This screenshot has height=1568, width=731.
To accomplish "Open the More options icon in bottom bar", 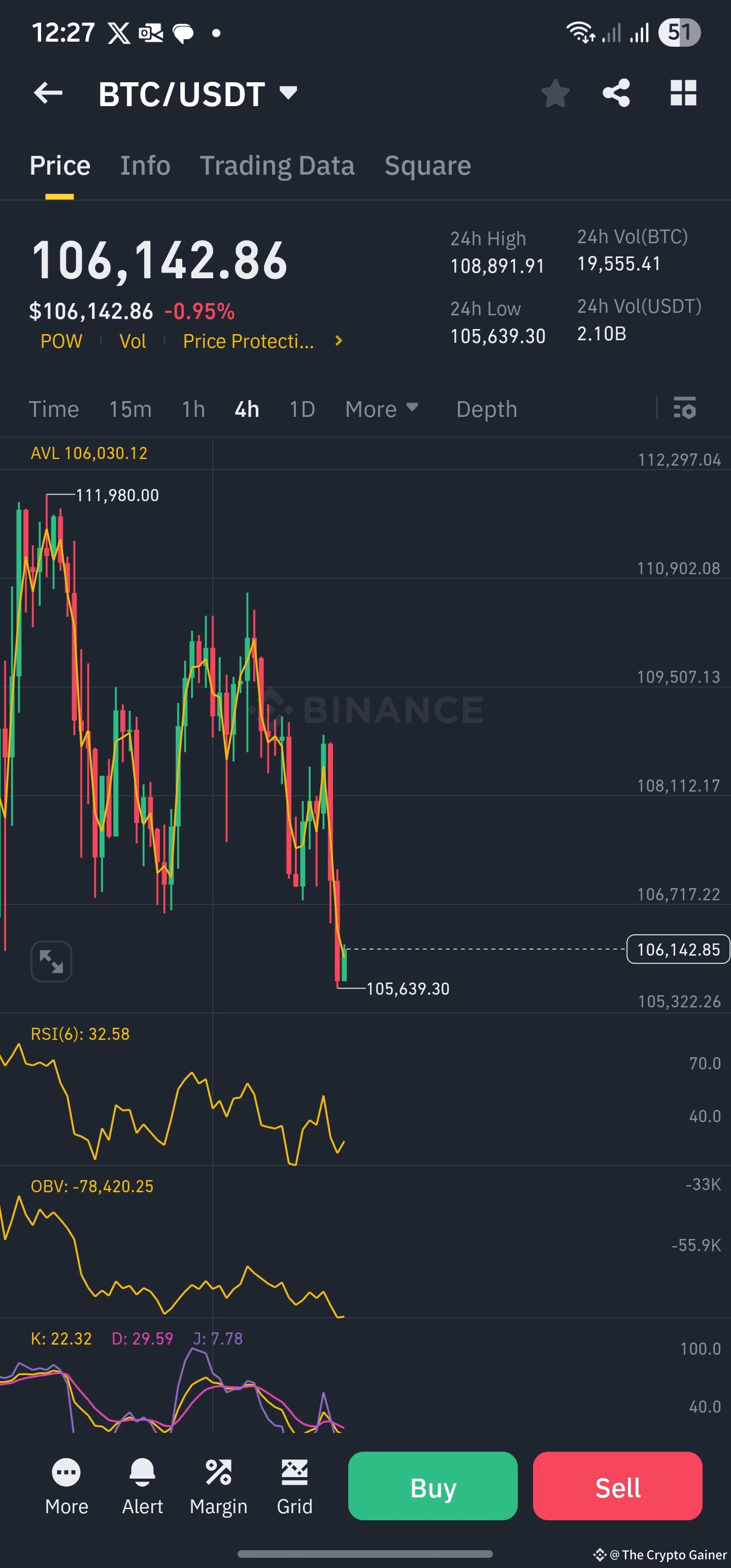I will 67,1485.
